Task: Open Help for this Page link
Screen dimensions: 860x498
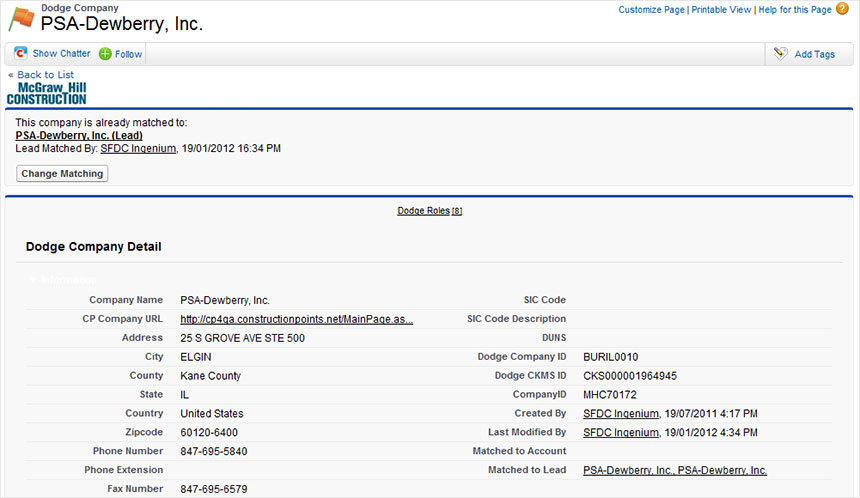Action: pos(795,10)
